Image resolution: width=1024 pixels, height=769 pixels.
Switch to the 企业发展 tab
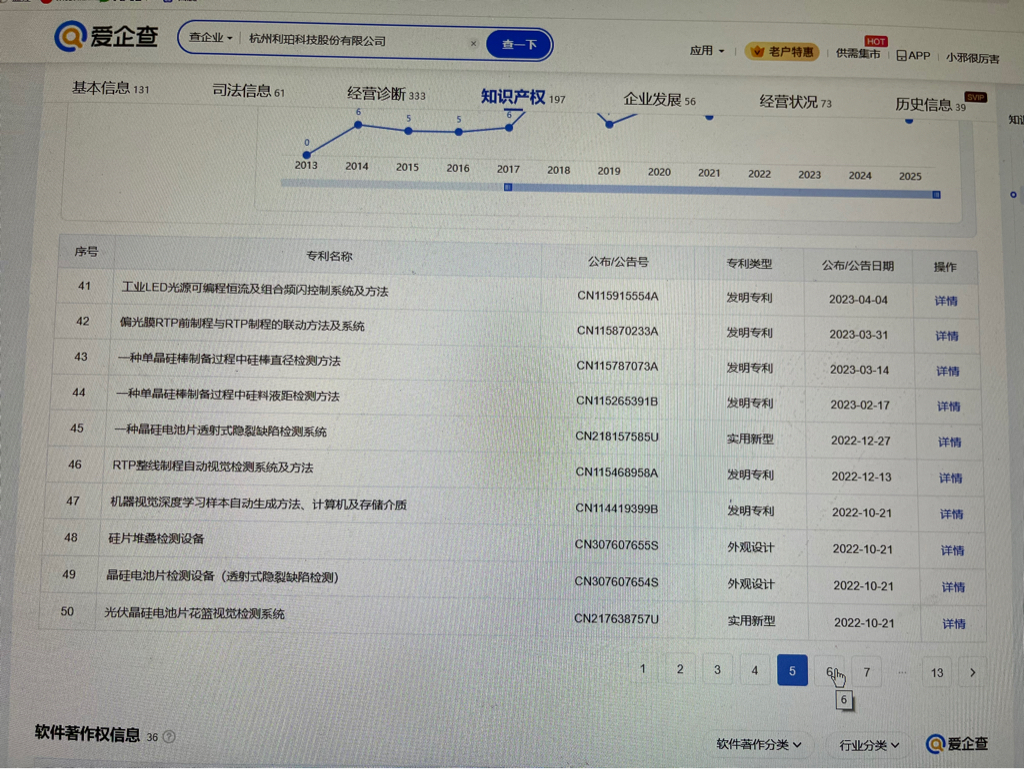[659, 100]
